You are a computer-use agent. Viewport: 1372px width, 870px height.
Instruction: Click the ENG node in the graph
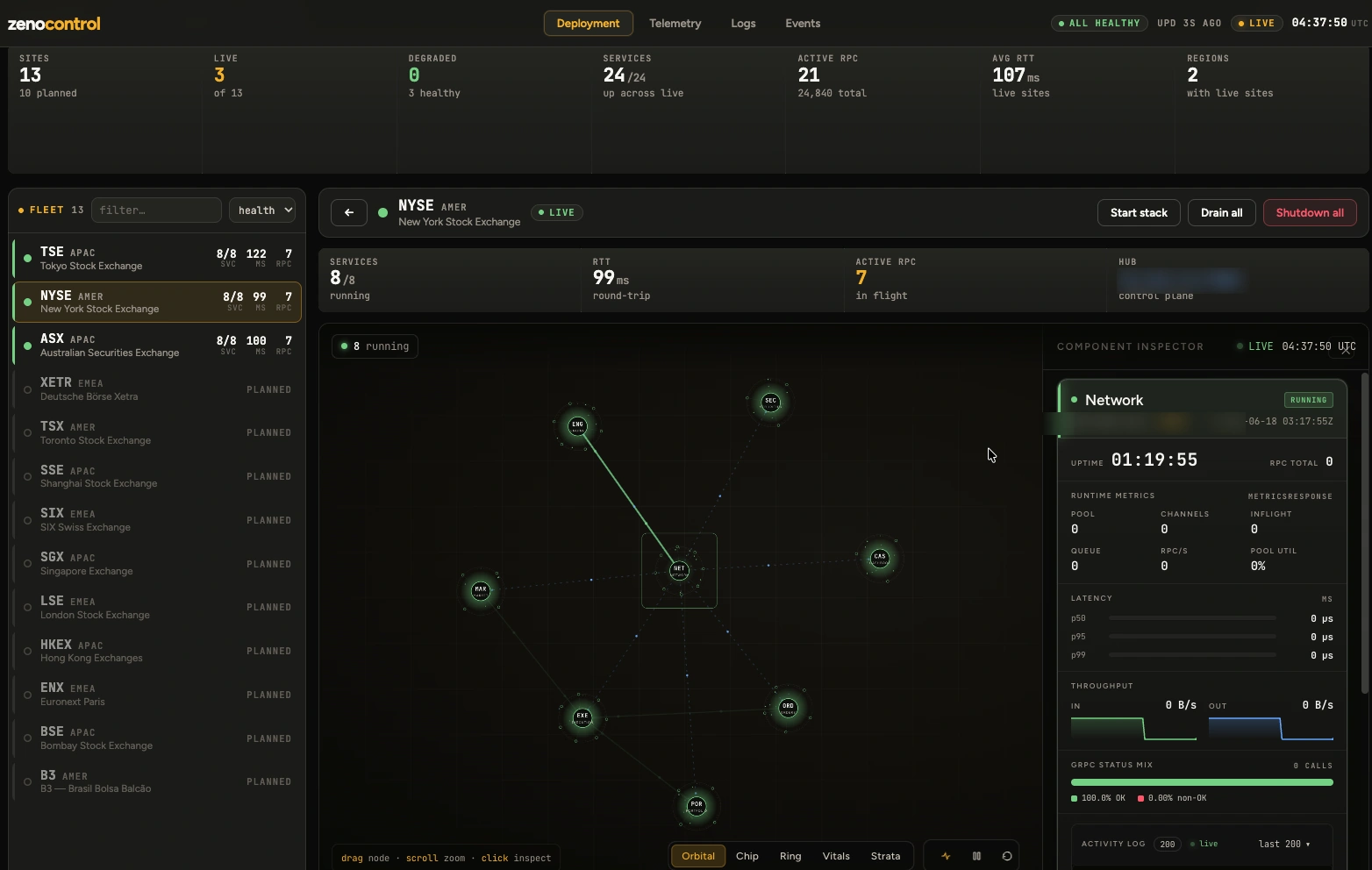coord(577,425)
